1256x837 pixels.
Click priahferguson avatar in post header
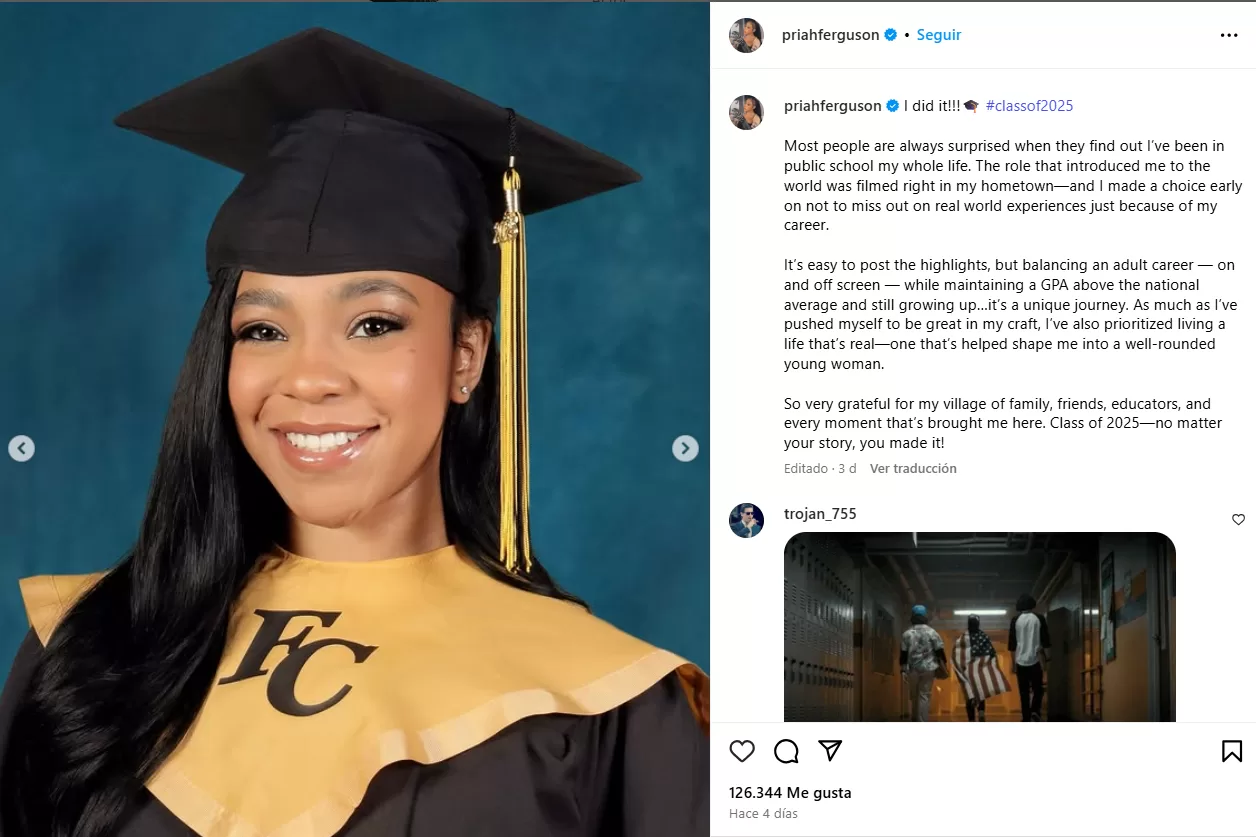click(x=746, y=35)
